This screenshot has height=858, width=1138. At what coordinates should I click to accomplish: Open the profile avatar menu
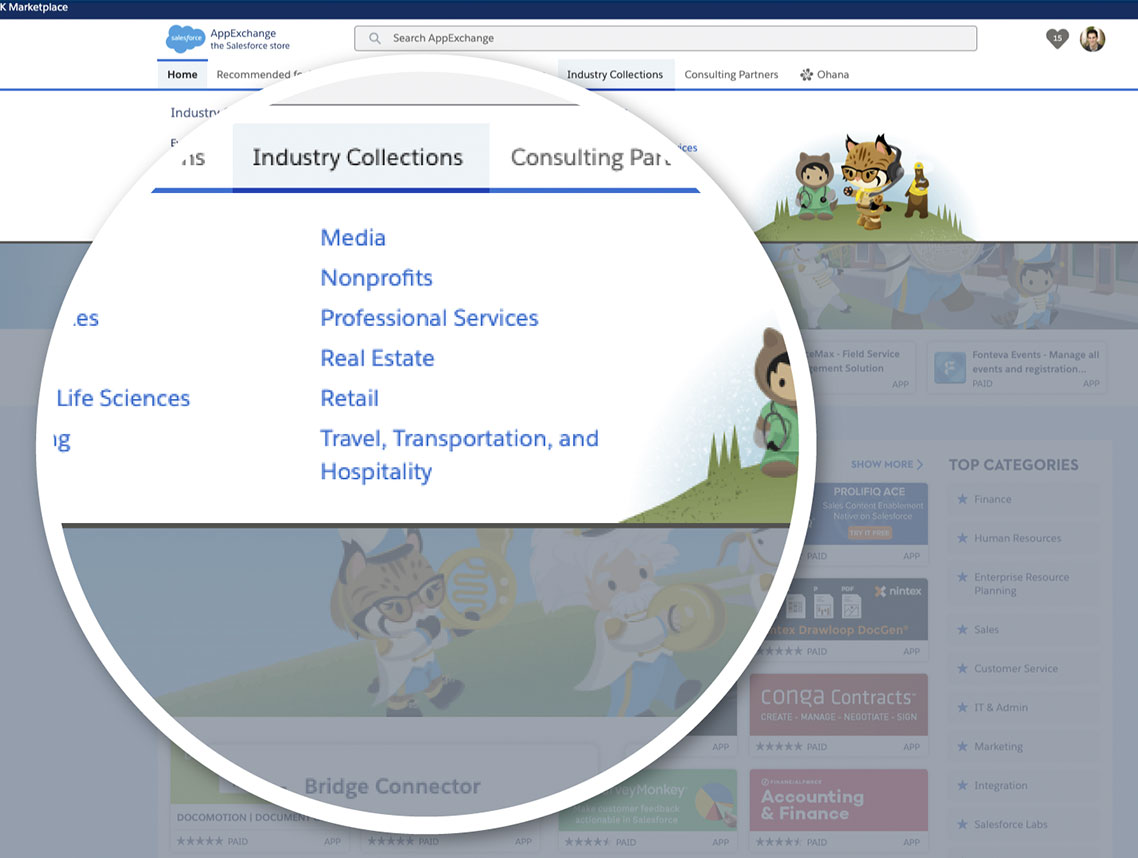click(1092, 38)
